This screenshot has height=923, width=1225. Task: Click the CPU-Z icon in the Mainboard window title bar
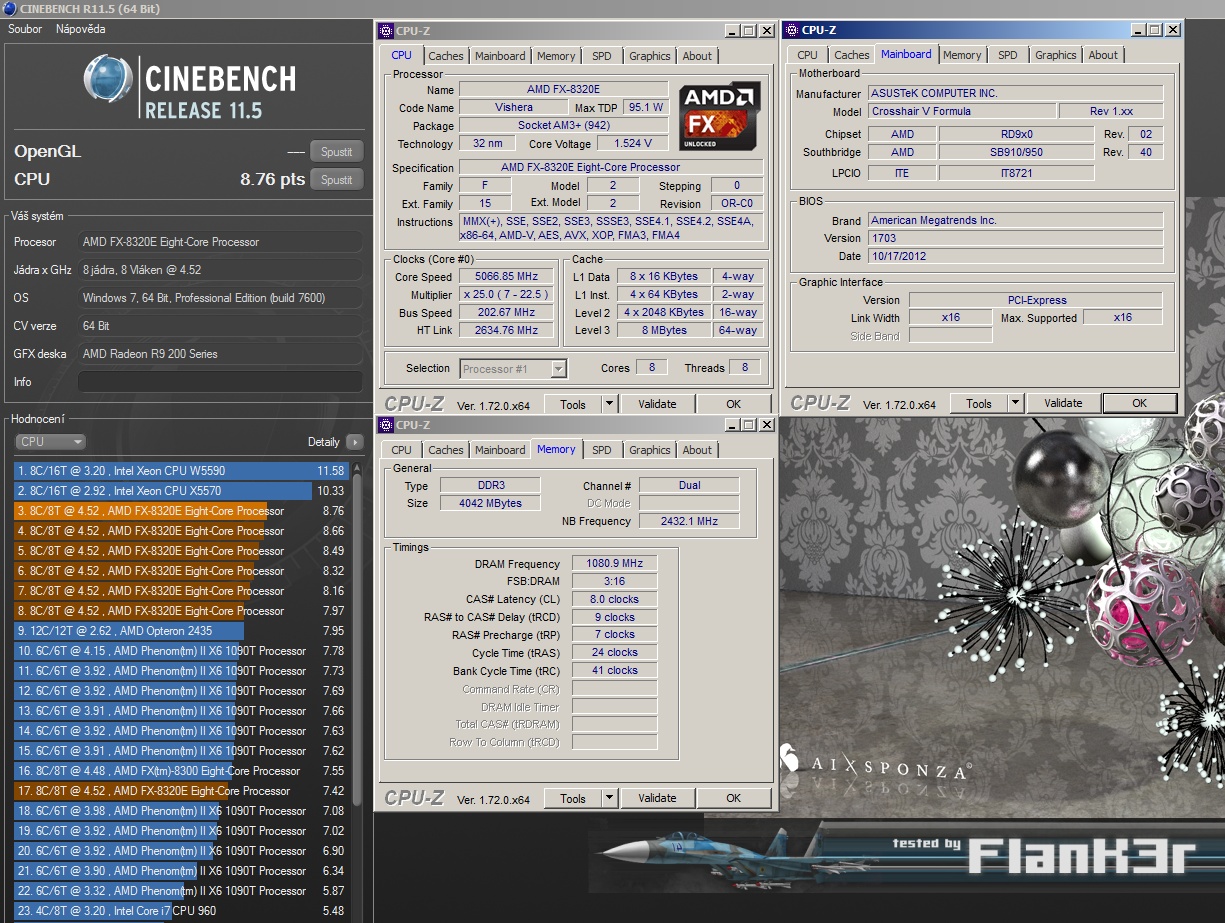coord(791,30)
